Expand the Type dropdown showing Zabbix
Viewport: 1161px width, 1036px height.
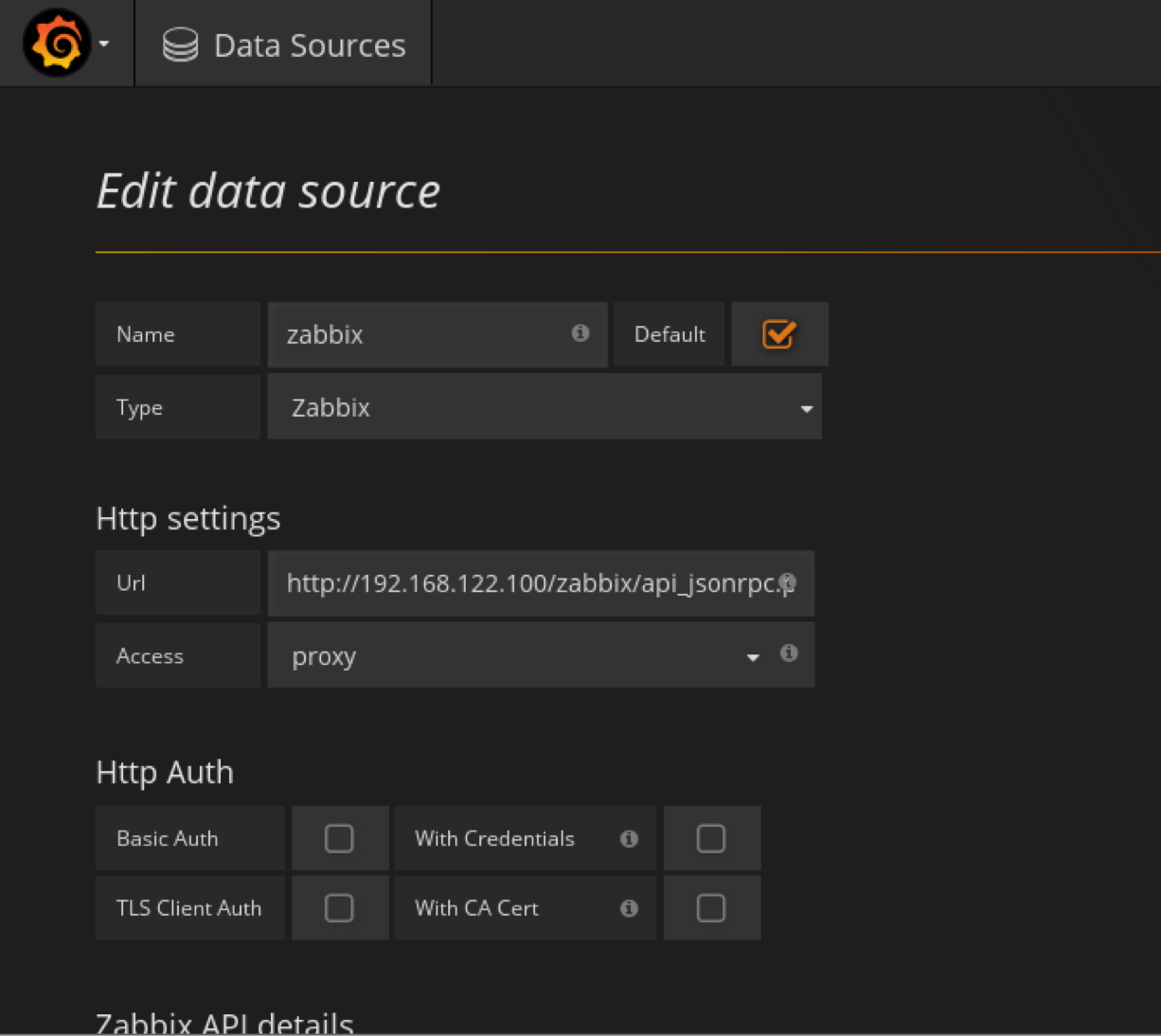coord(544,407)
